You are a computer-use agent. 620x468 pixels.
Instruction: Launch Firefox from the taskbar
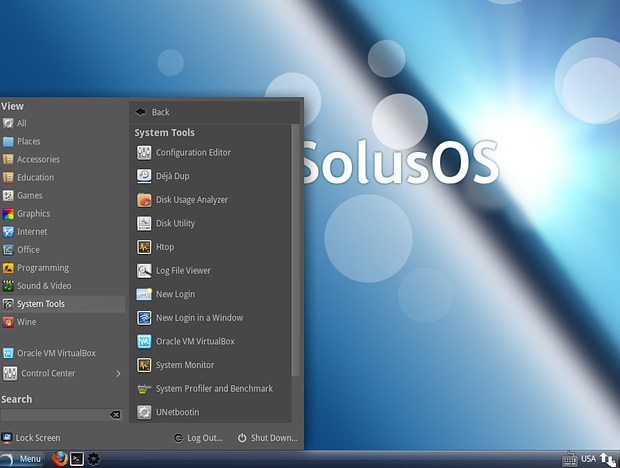coord(60,459)
